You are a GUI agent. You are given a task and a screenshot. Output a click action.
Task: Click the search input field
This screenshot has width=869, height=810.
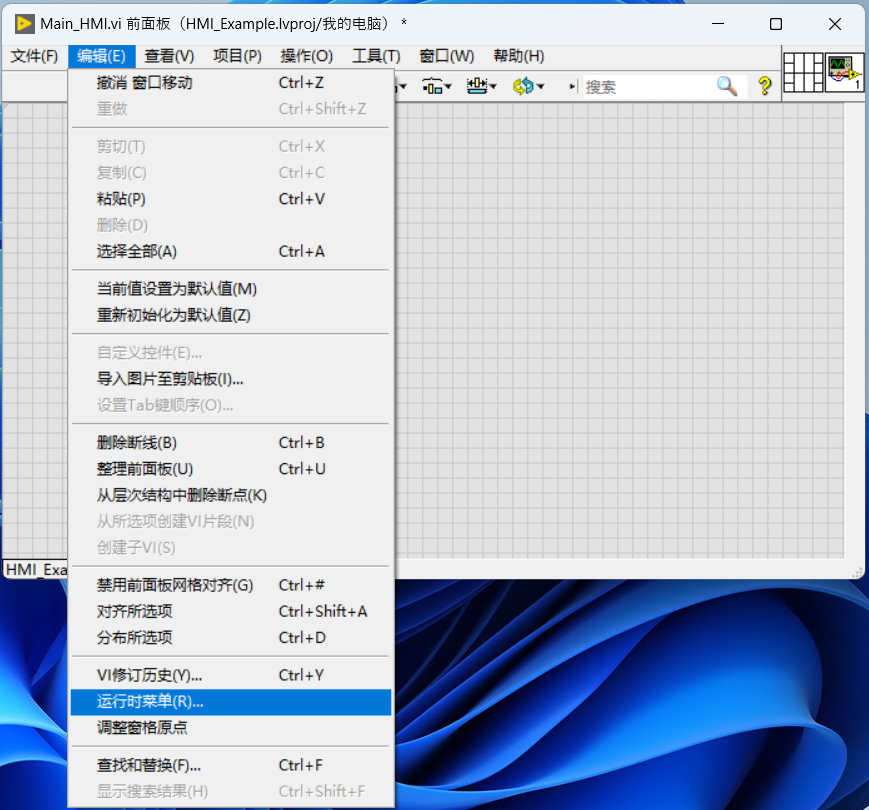point(648,87)
